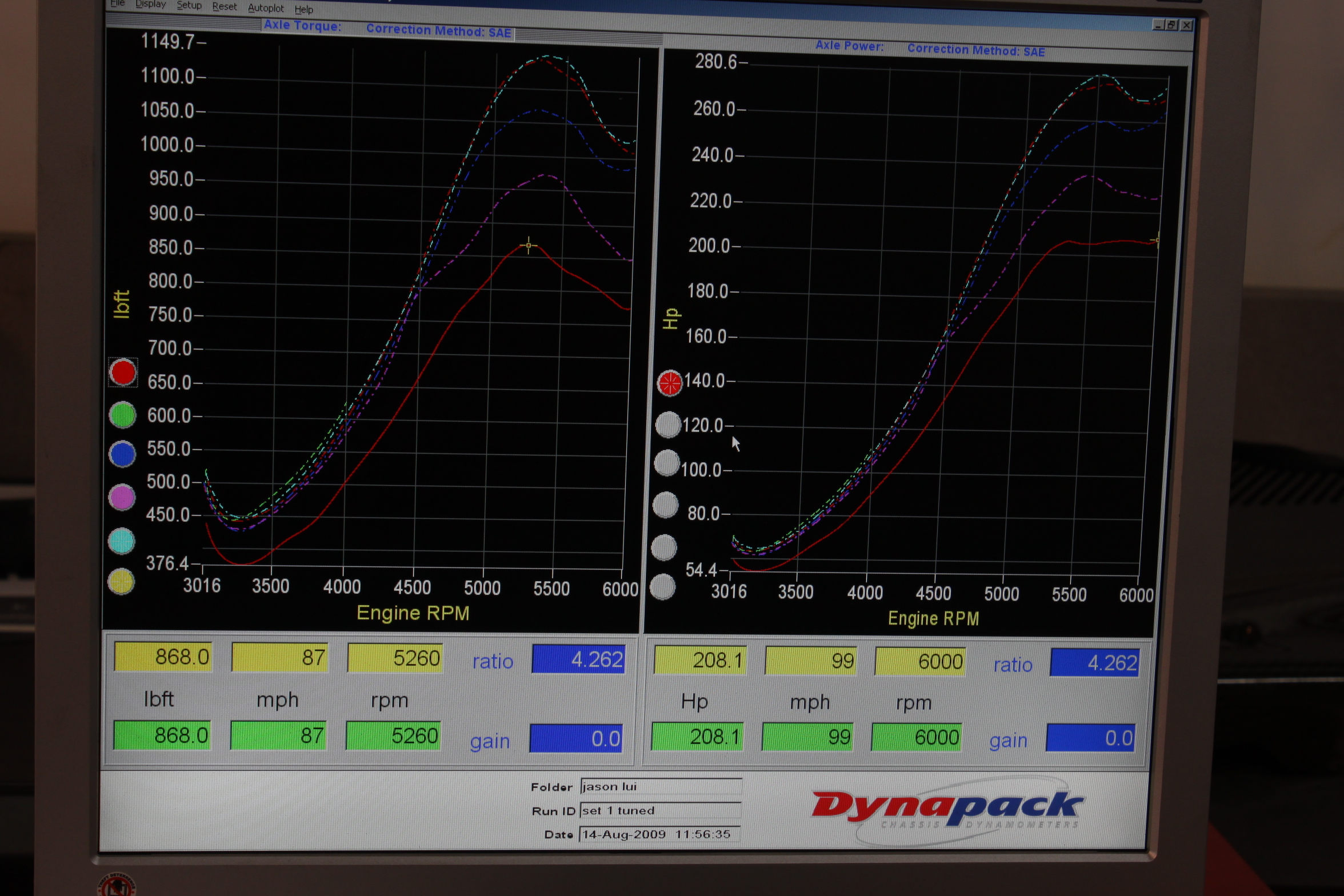Toggle the gray run circle beside 80.0 Hp

665,505
